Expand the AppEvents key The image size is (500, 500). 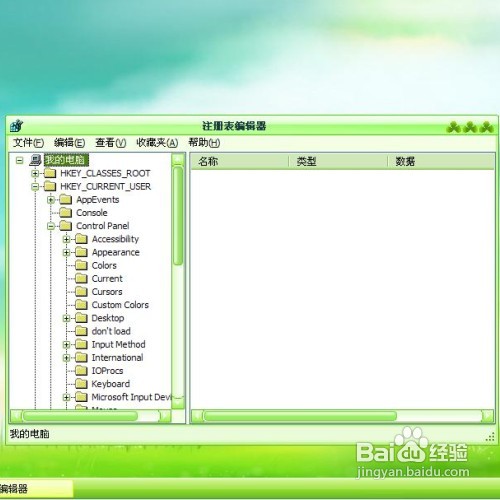point(51,200)
